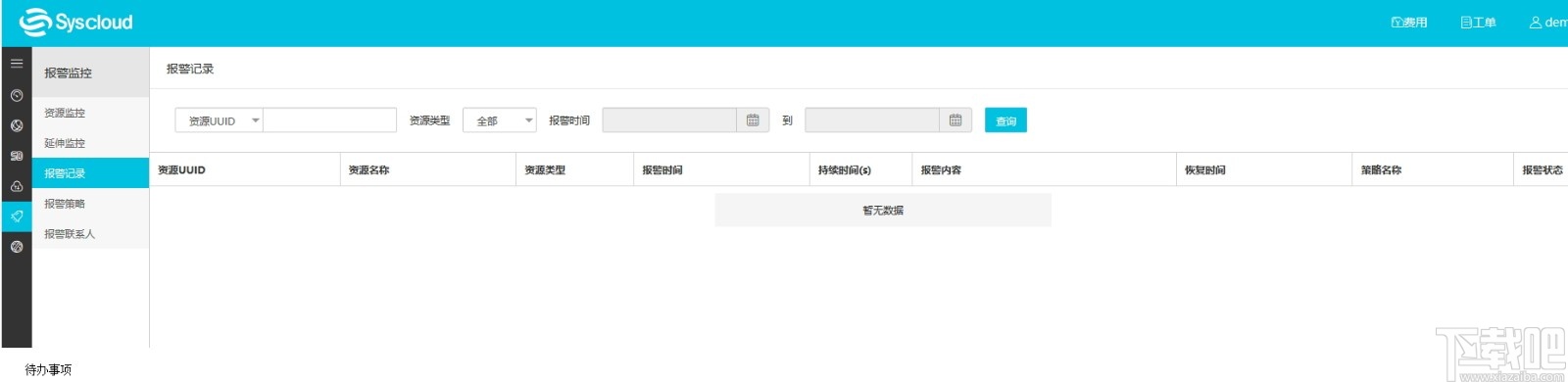Open the dashboard gauge icon in sidebar

(x=17, y=96)
